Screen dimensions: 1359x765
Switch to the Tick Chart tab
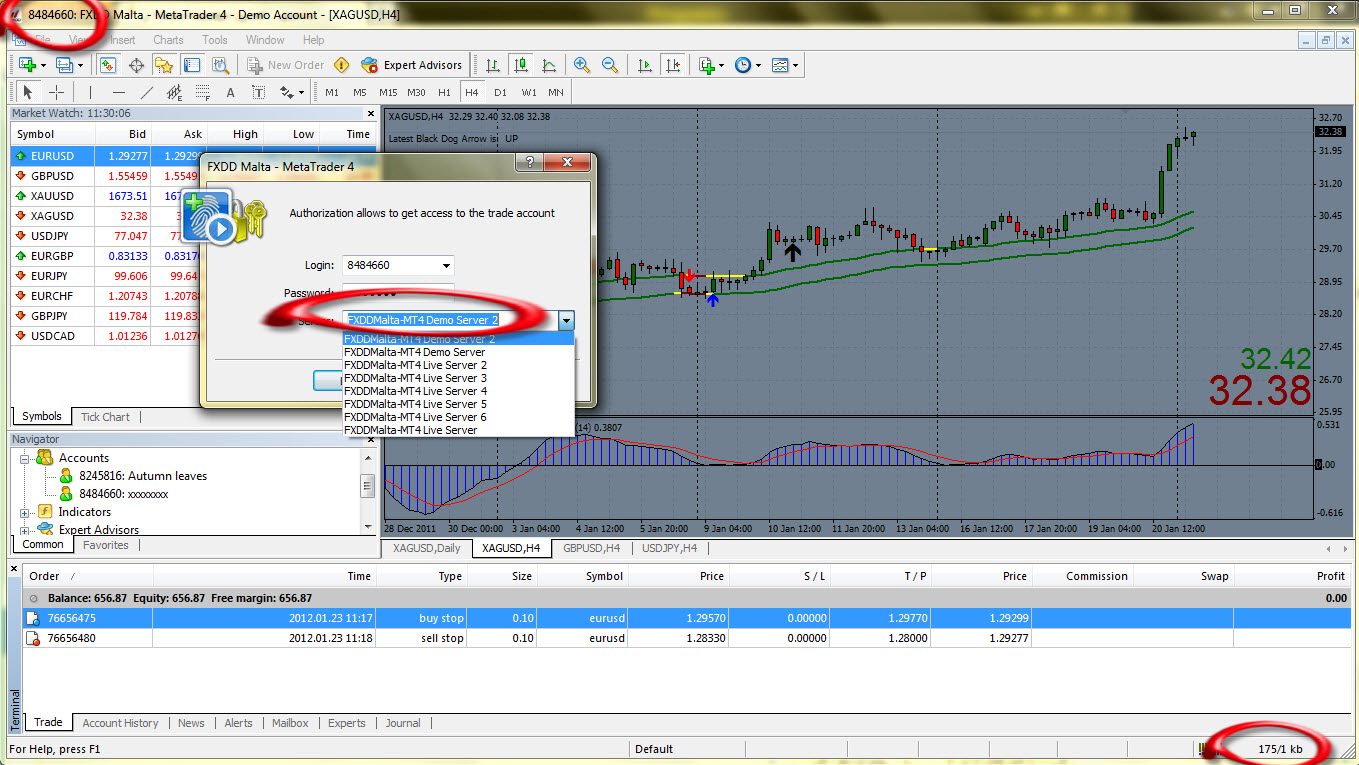point(105,417)
